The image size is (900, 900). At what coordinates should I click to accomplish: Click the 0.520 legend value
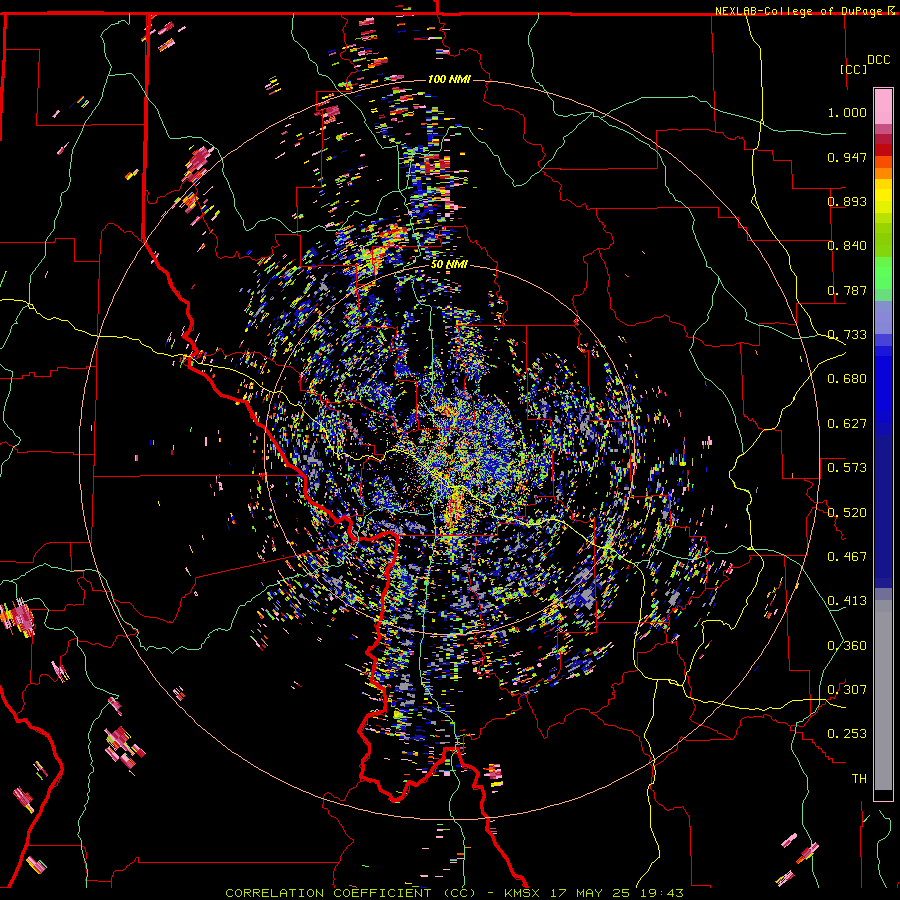[847, 513]
